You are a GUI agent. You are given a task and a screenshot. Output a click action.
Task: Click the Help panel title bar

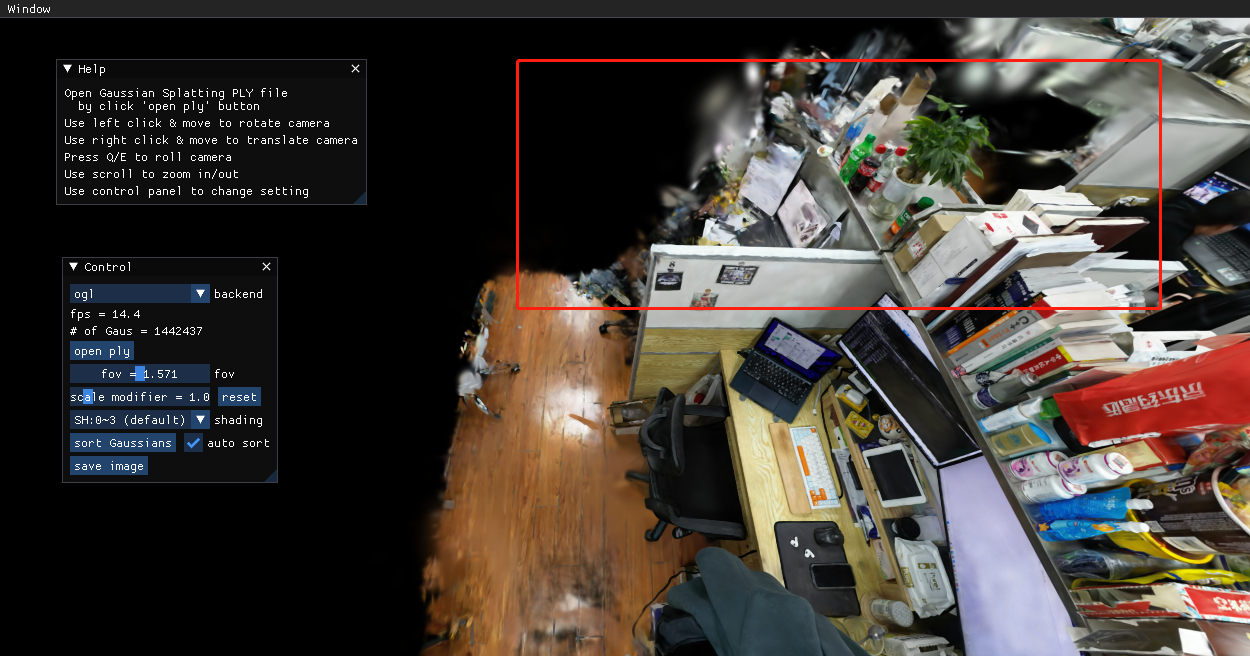[210, 69]
